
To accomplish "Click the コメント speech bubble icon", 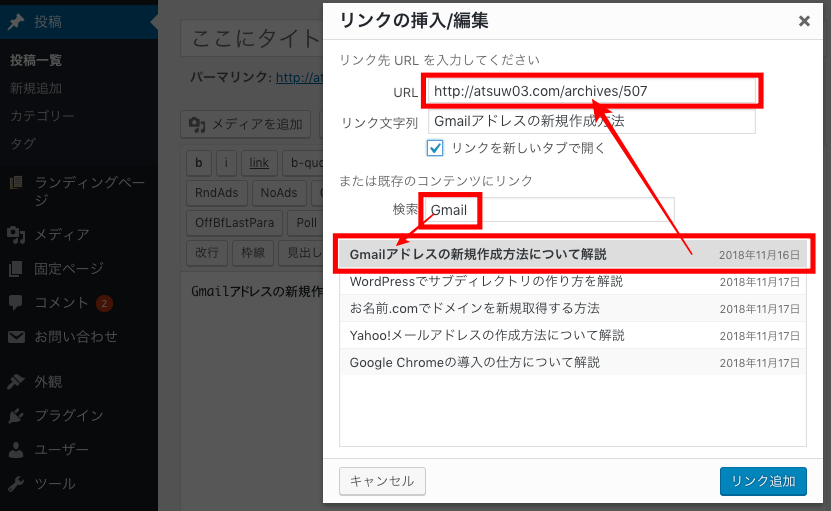I will coord(16,303).
